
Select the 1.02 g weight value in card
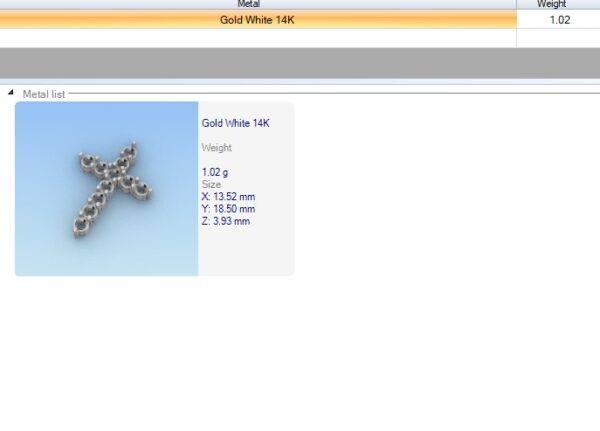pyautogui.click(x=215, y=172)
